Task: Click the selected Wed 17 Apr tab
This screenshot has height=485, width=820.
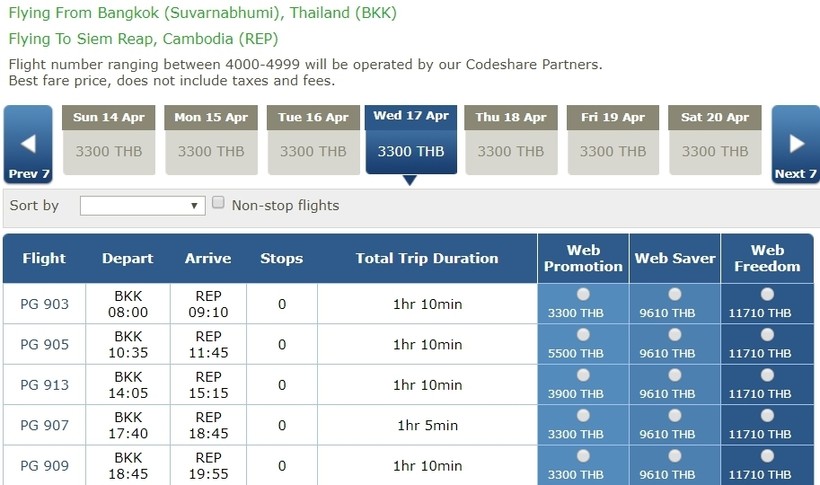Action: click(411, 140)
